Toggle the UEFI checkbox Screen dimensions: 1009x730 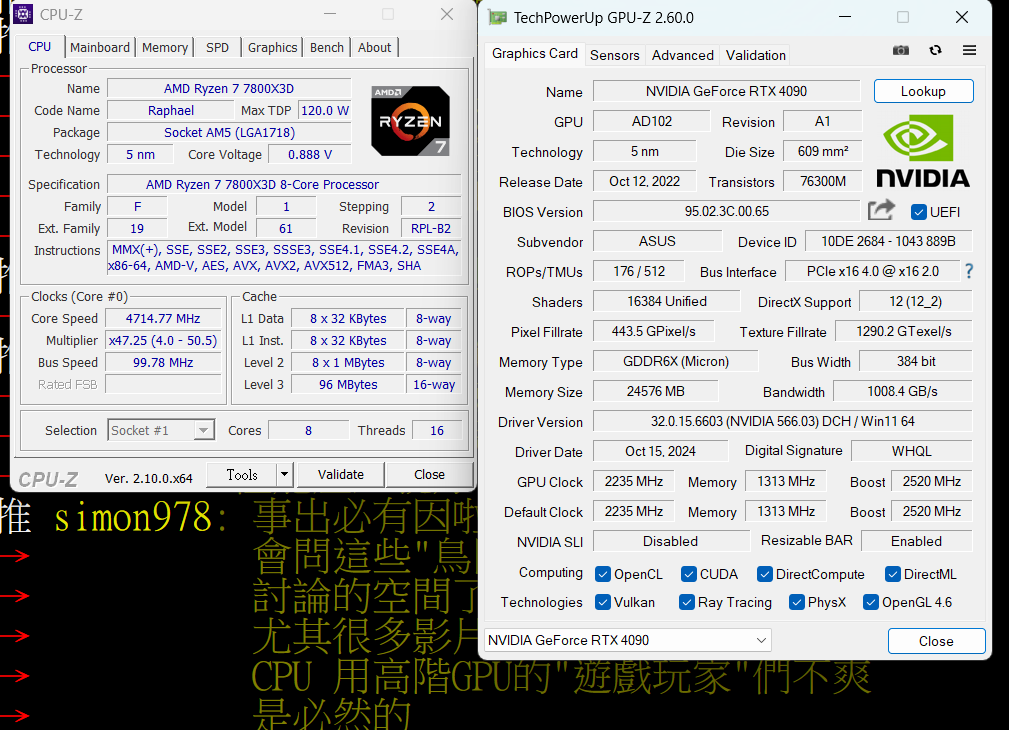point(919,212)
